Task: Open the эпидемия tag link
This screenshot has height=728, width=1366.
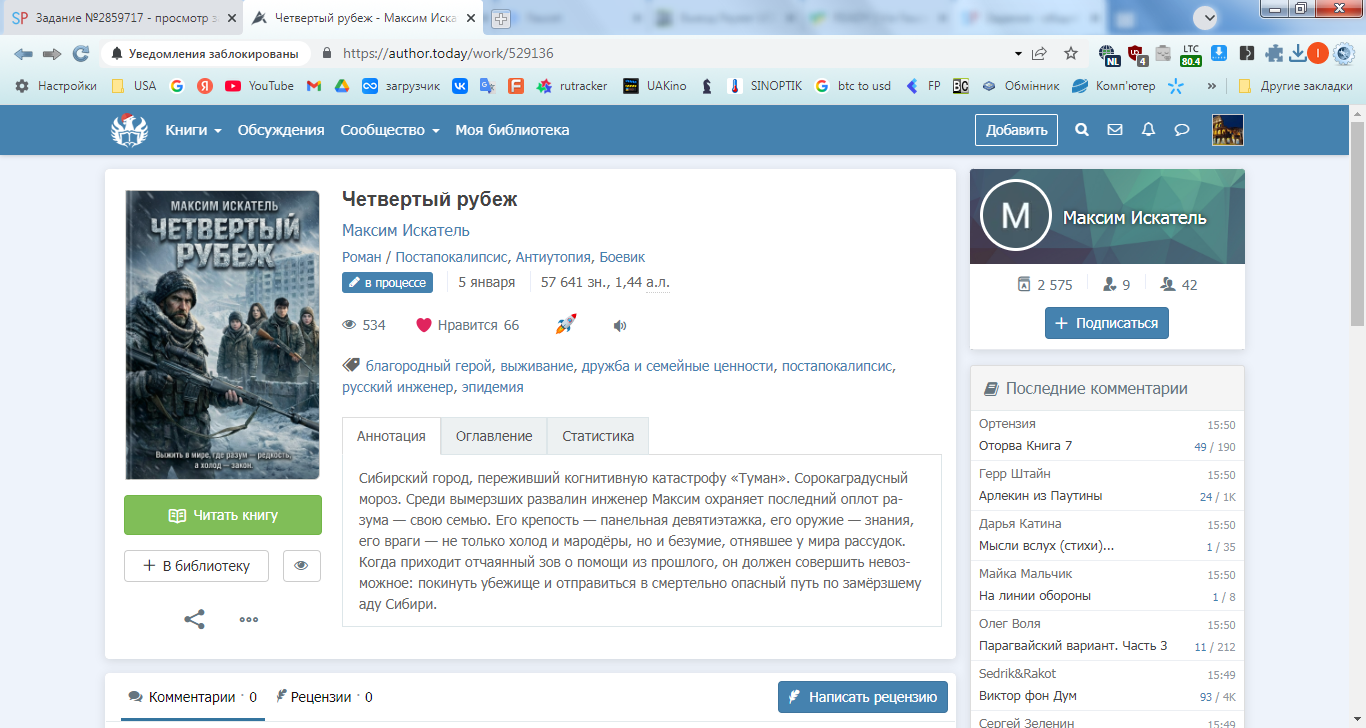Action: 492,387
